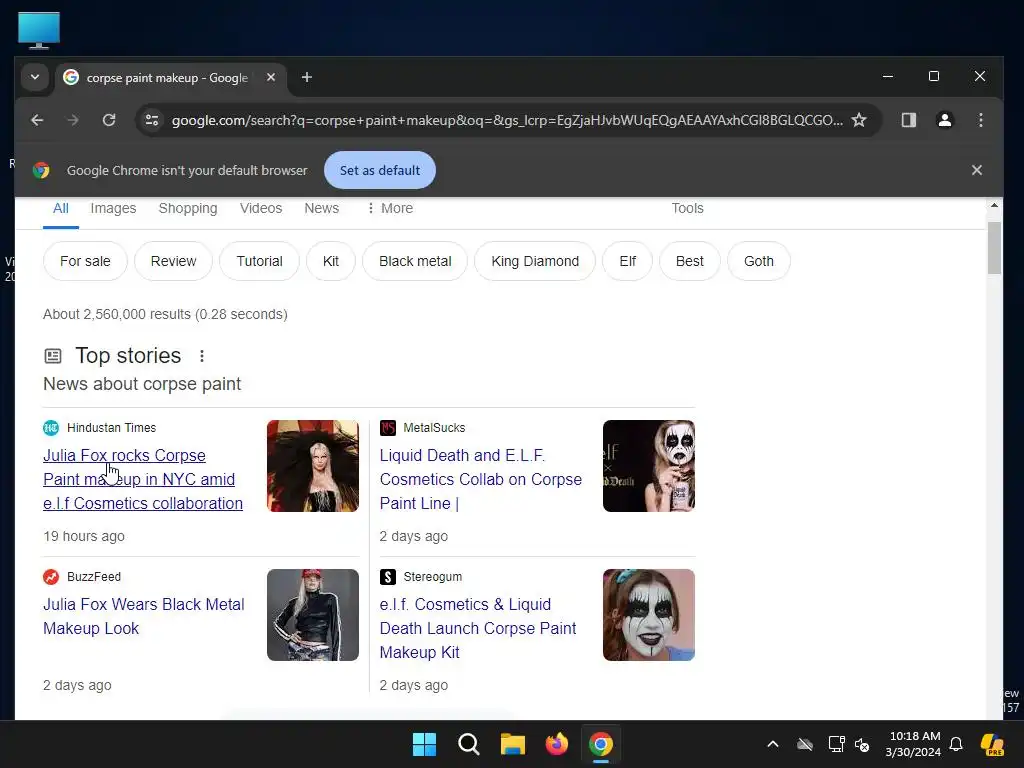This screenshot has width=1024, height=768.
Task: Click the address bar URL field
Action: pyautogui.click(x=507, y=120)
